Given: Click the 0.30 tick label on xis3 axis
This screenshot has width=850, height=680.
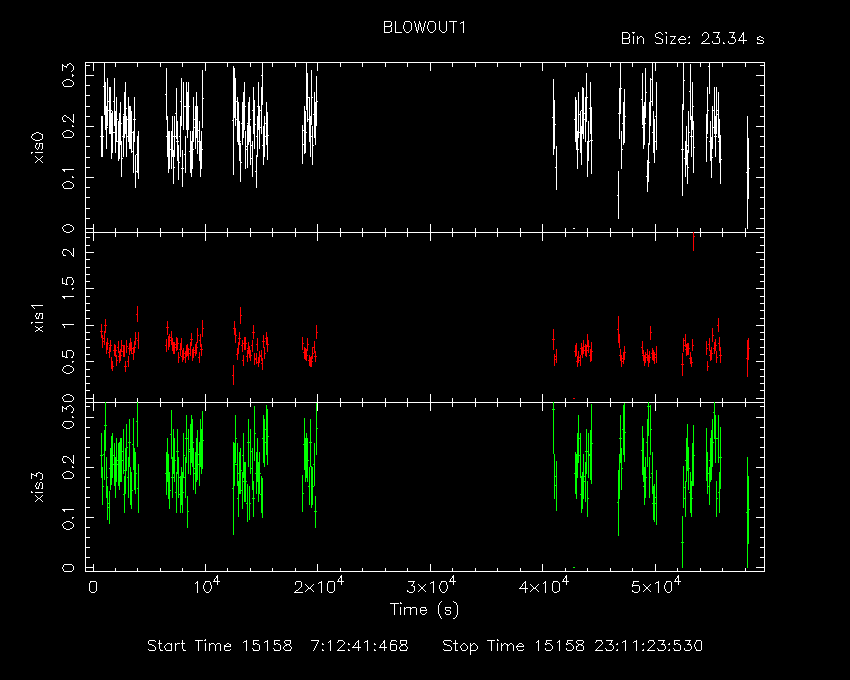Looking at the screenshot, I should [x=68, y=413].
